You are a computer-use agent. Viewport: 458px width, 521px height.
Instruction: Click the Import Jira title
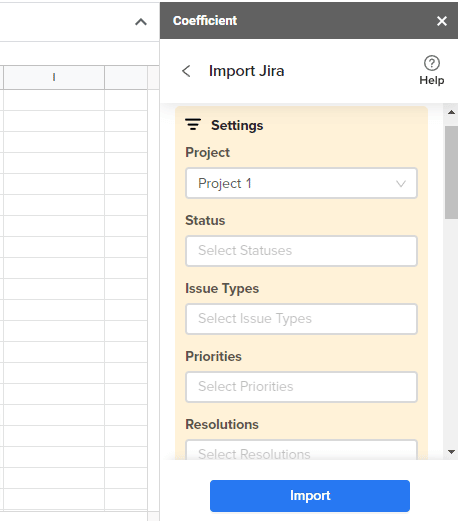click(246, 71)
